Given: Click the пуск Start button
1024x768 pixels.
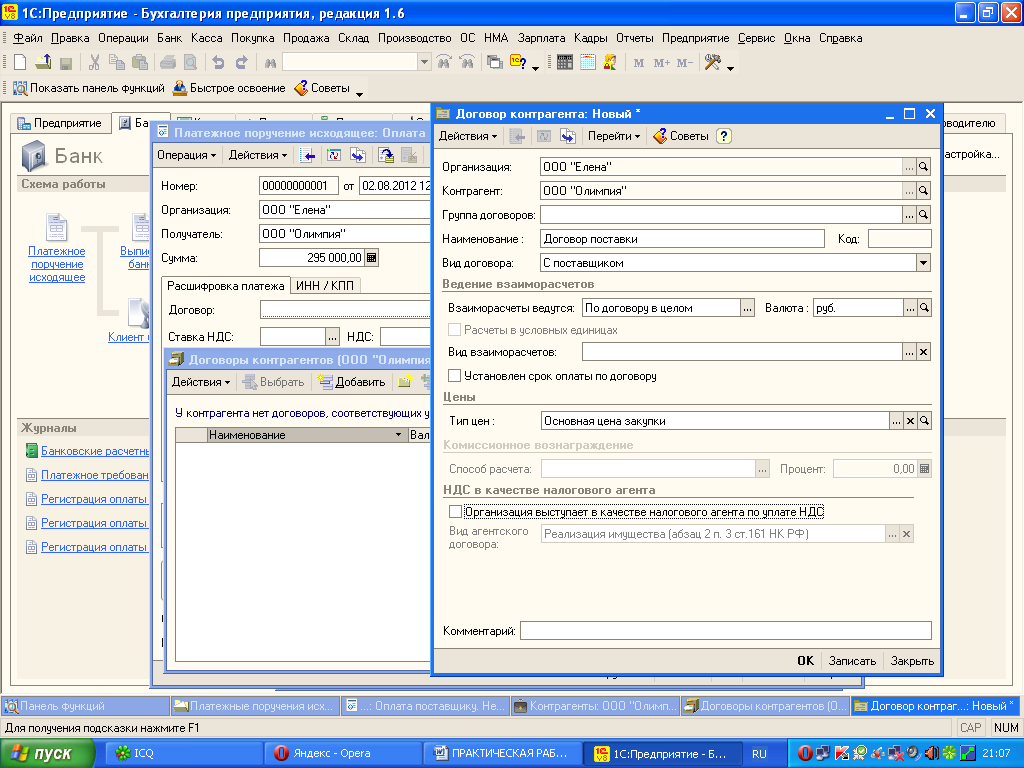Looking at the screenshot, I should [x=46, y=753].
